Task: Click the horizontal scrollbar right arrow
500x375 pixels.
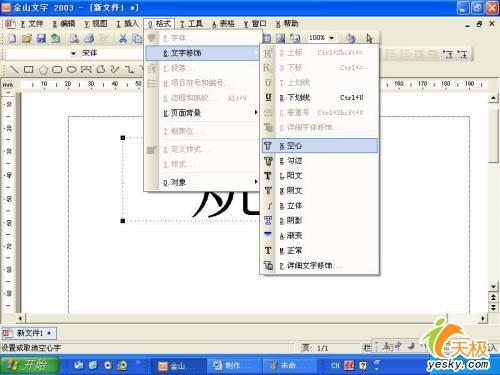Action: [x=483, y=318]
